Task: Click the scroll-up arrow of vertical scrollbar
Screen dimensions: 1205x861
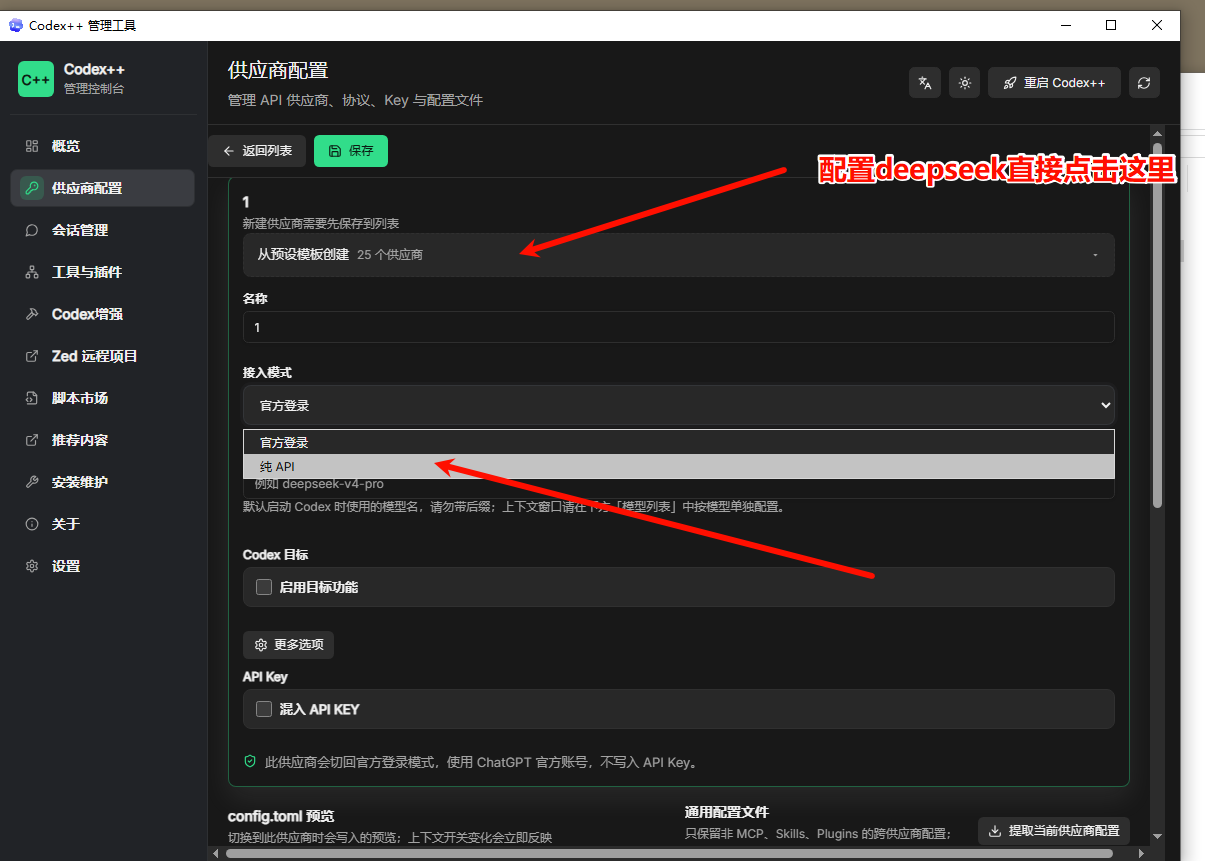Action: pyautogui.click(x=1157, y=134)
